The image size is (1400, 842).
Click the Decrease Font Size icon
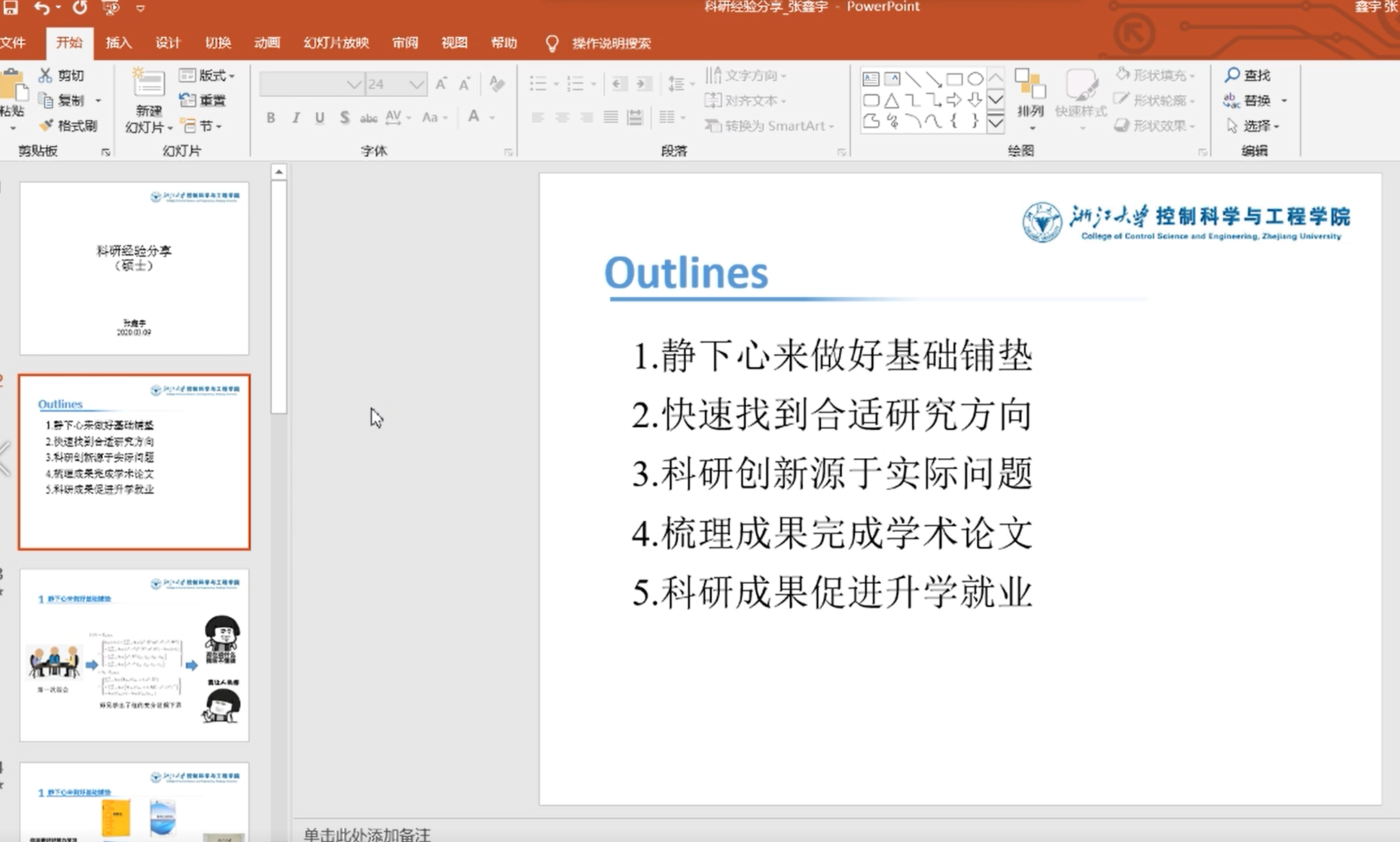465,84
